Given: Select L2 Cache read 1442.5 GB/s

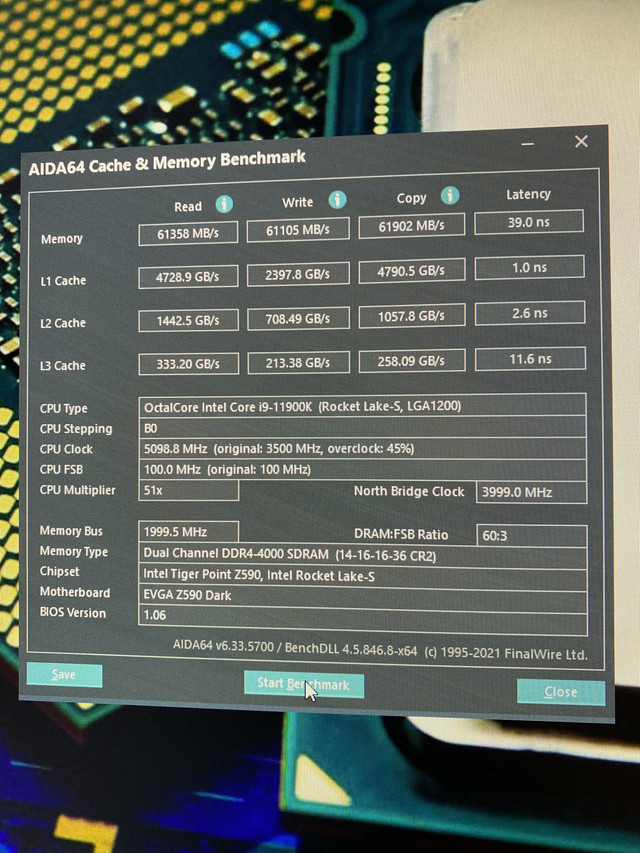Looking at the screenshot, I should tap(188, 320).
